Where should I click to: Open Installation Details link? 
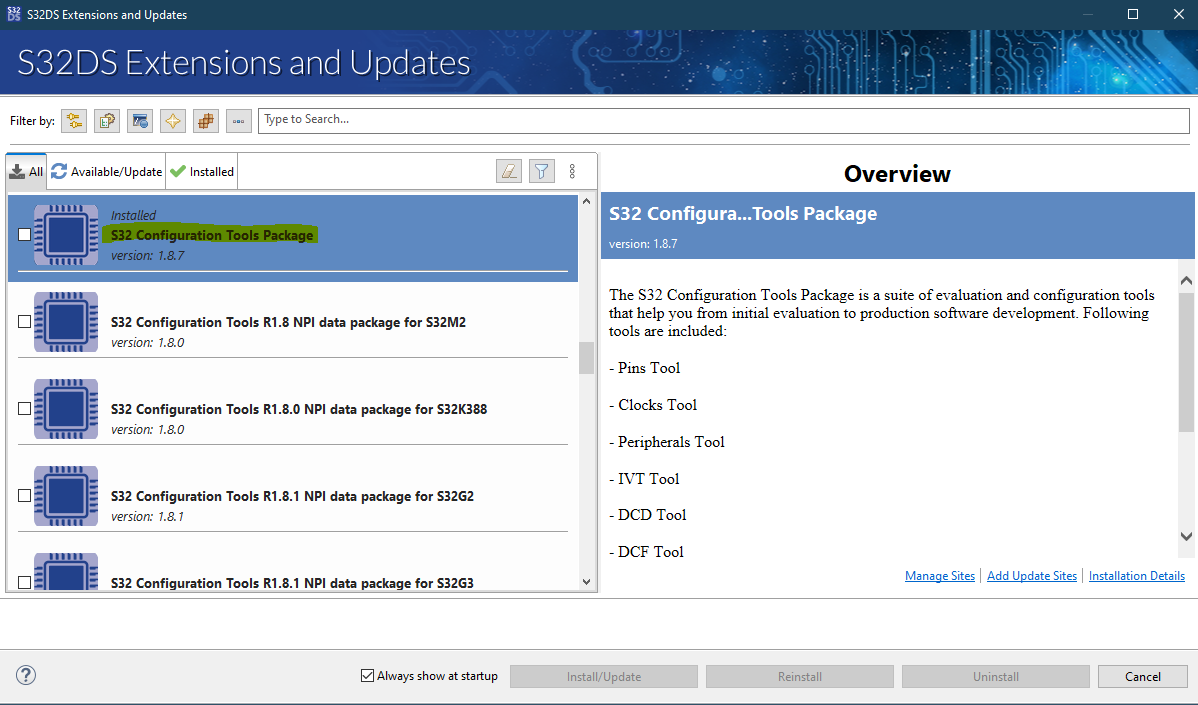[x=1136, y=575]
